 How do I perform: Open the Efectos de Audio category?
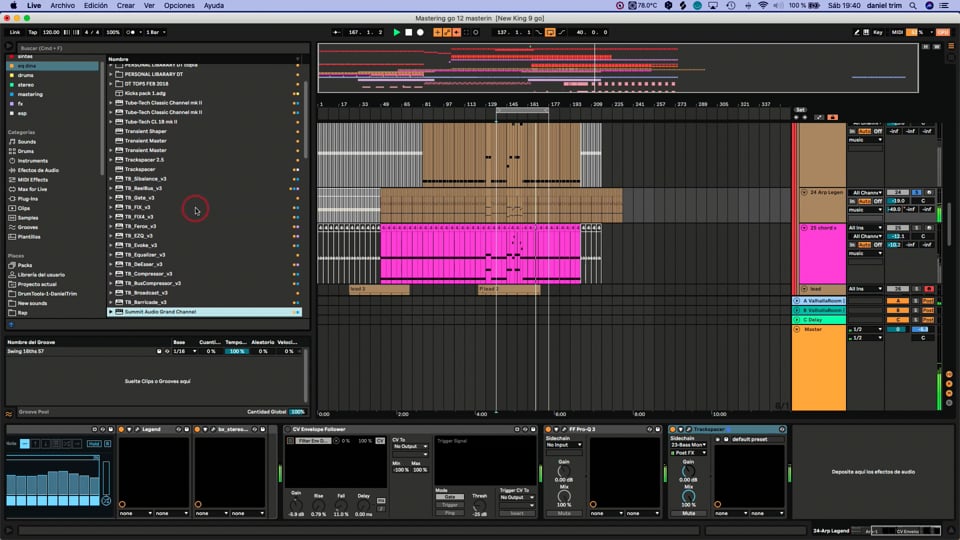[x=38, y=170]
